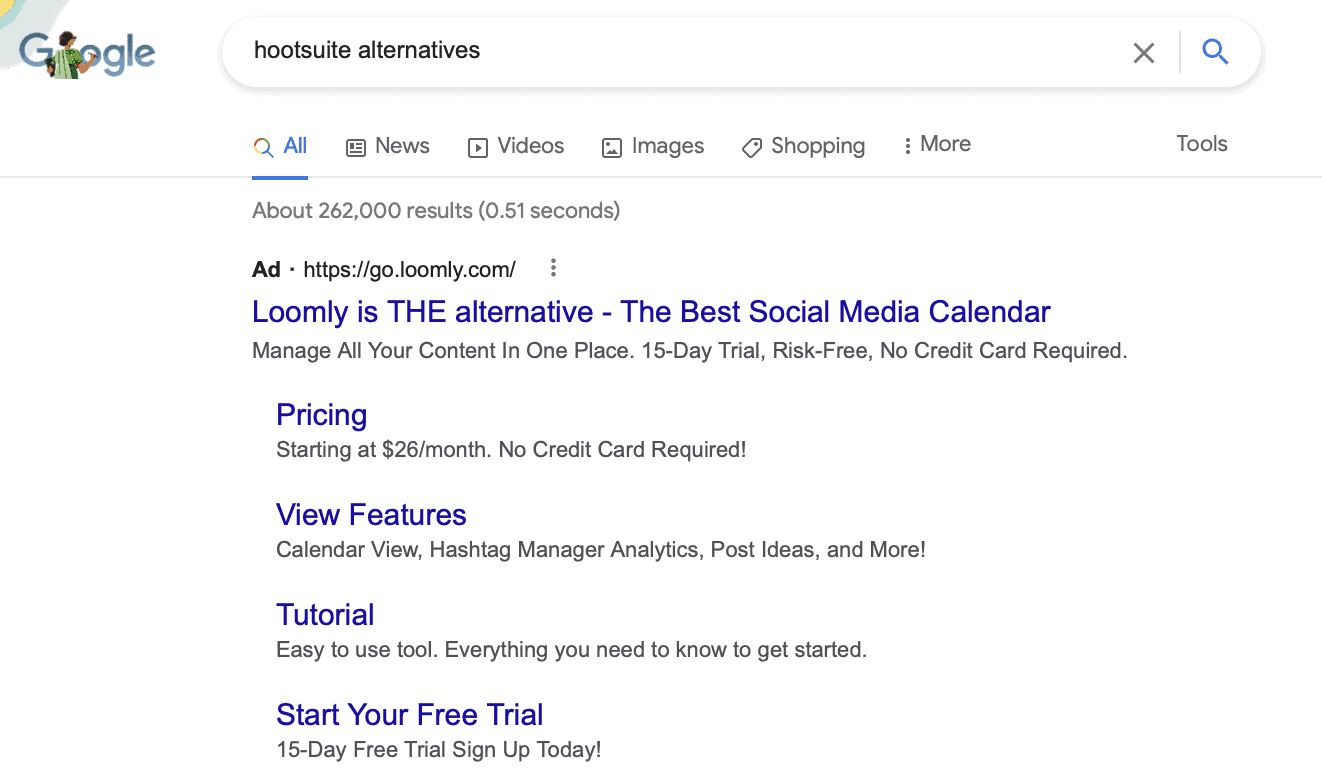Click the colored magnifier on All tab
1322x772 pixels.
tap(263, 147)
